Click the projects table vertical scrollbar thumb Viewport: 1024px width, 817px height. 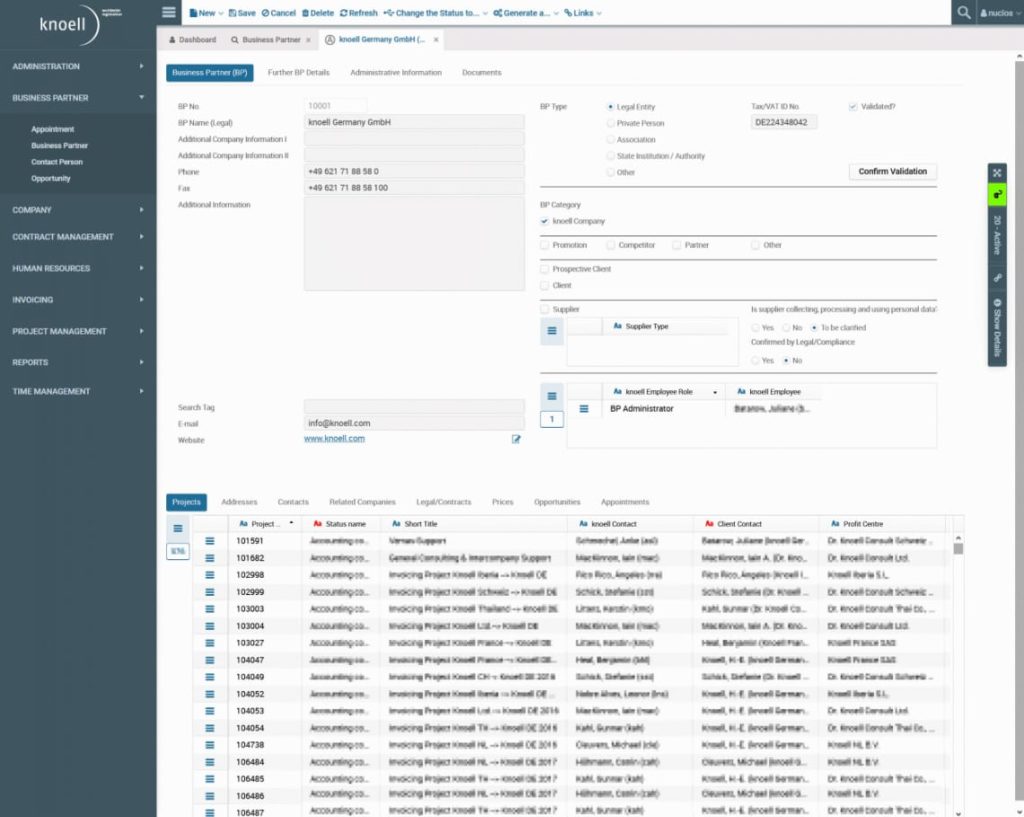[958, 549]
